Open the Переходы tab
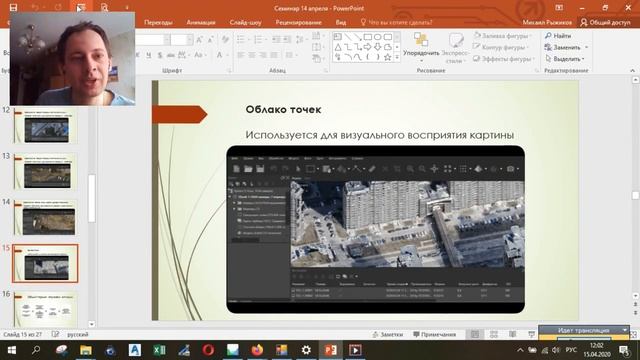640x360 pixels. click(158, 22)
